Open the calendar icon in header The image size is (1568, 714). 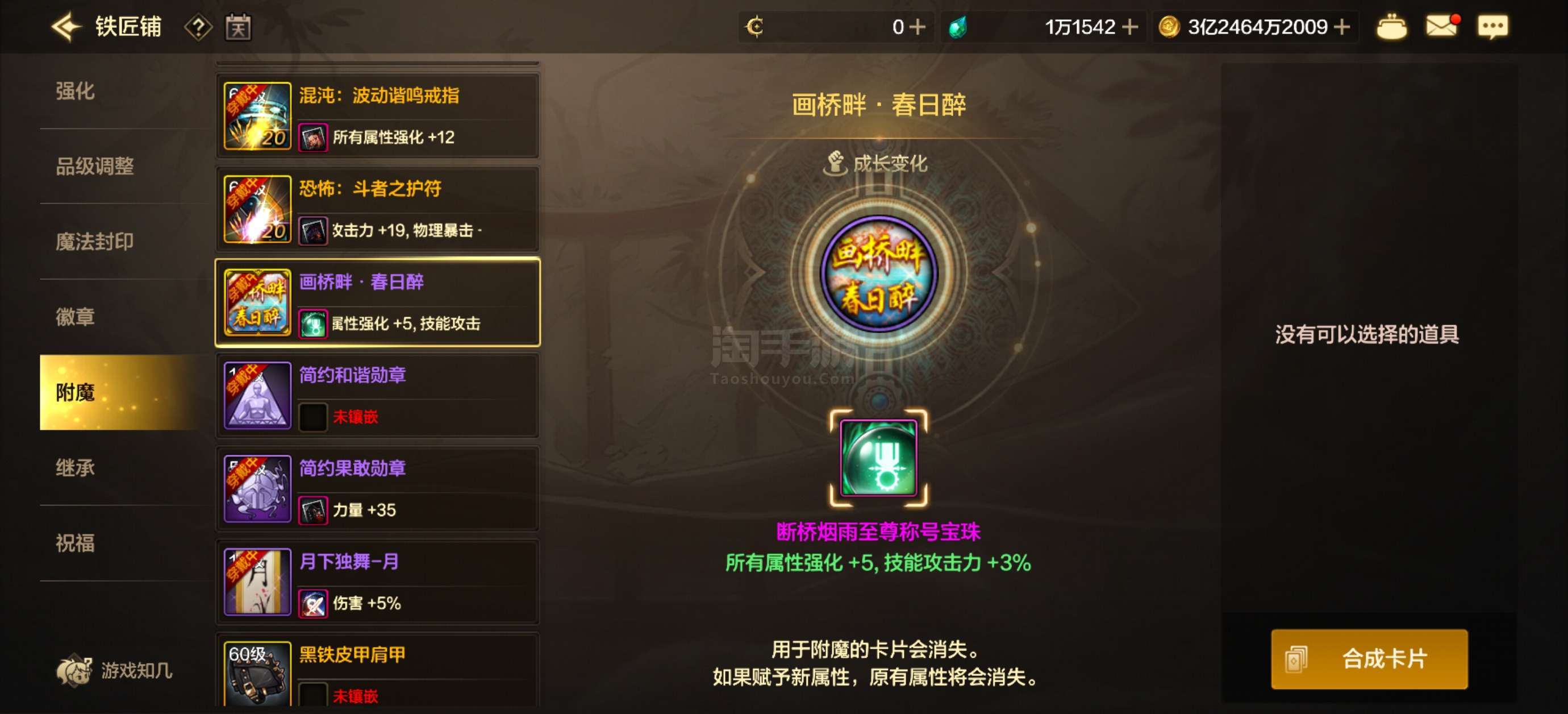click(238, 27)
